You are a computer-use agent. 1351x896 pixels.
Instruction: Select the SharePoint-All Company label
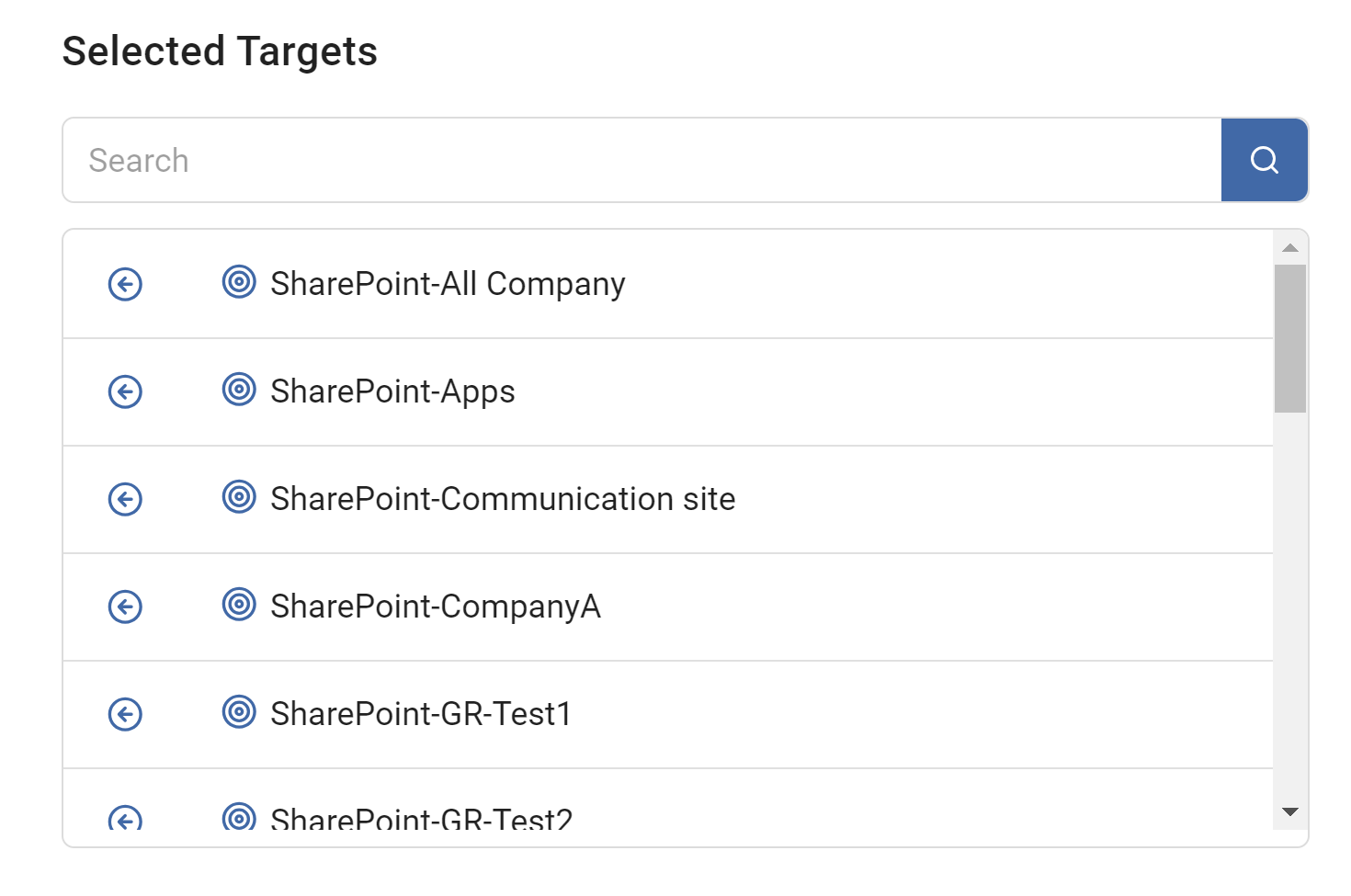coord(448,284)
